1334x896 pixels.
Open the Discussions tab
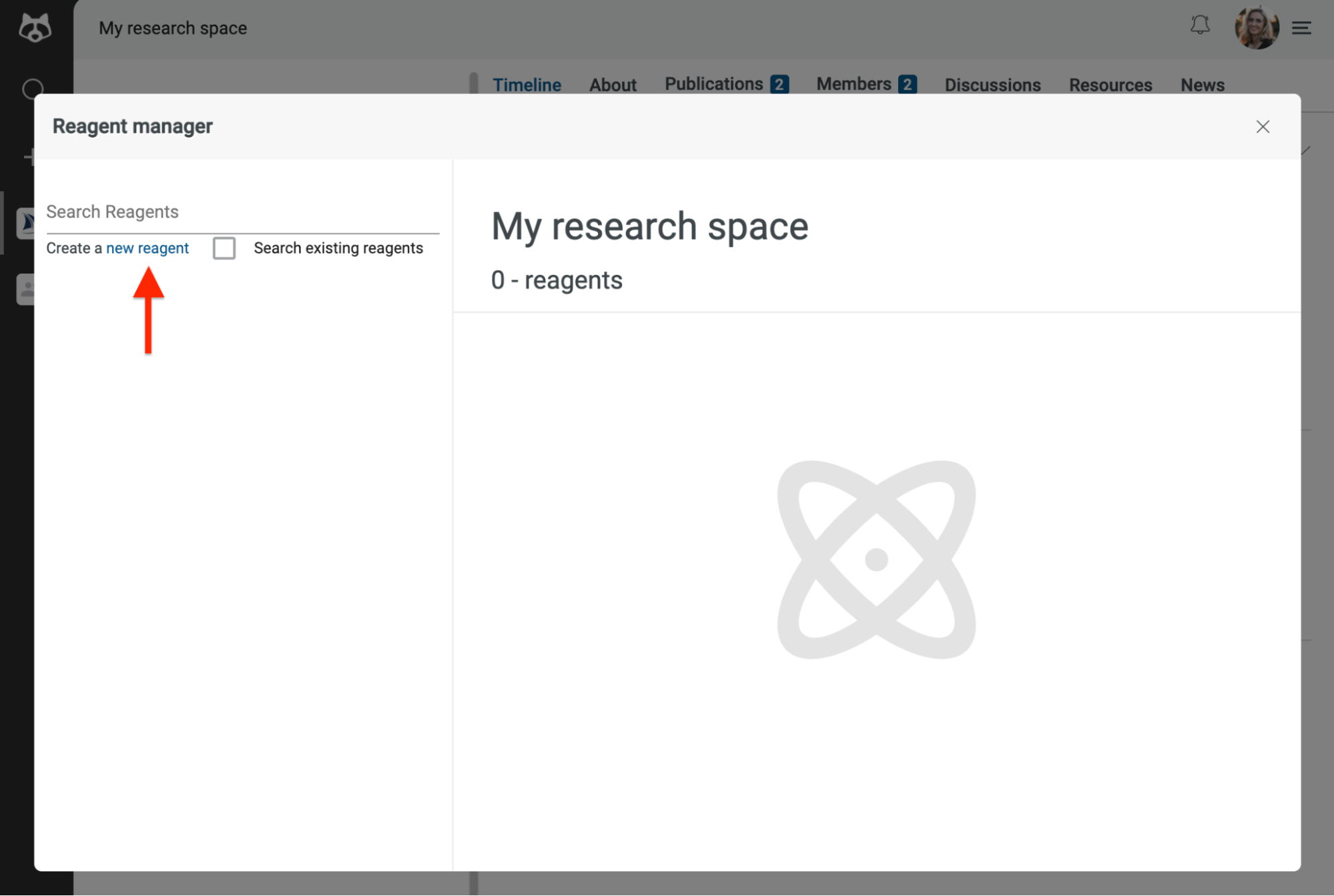coord(992,85)
